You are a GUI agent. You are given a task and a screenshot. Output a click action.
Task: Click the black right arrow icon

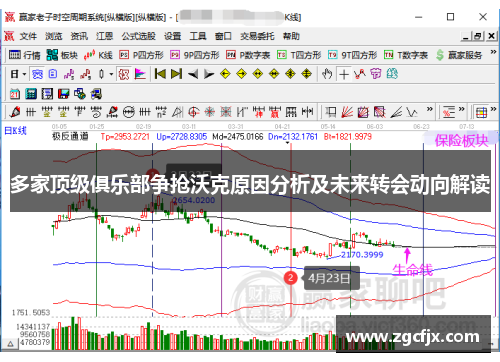(x=209, y=74)
